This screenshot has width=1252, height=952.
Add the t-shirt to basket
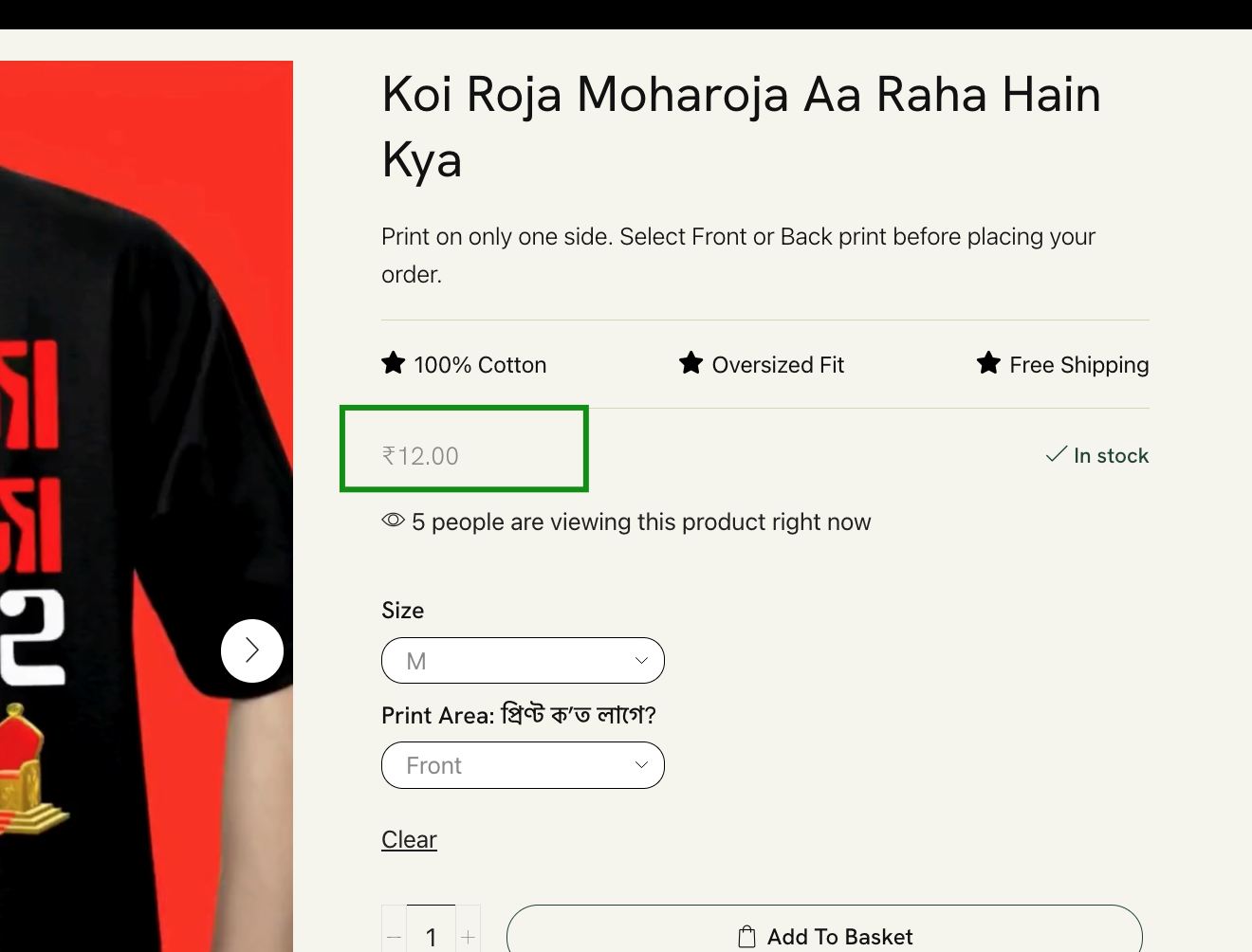tap(824, 929)
